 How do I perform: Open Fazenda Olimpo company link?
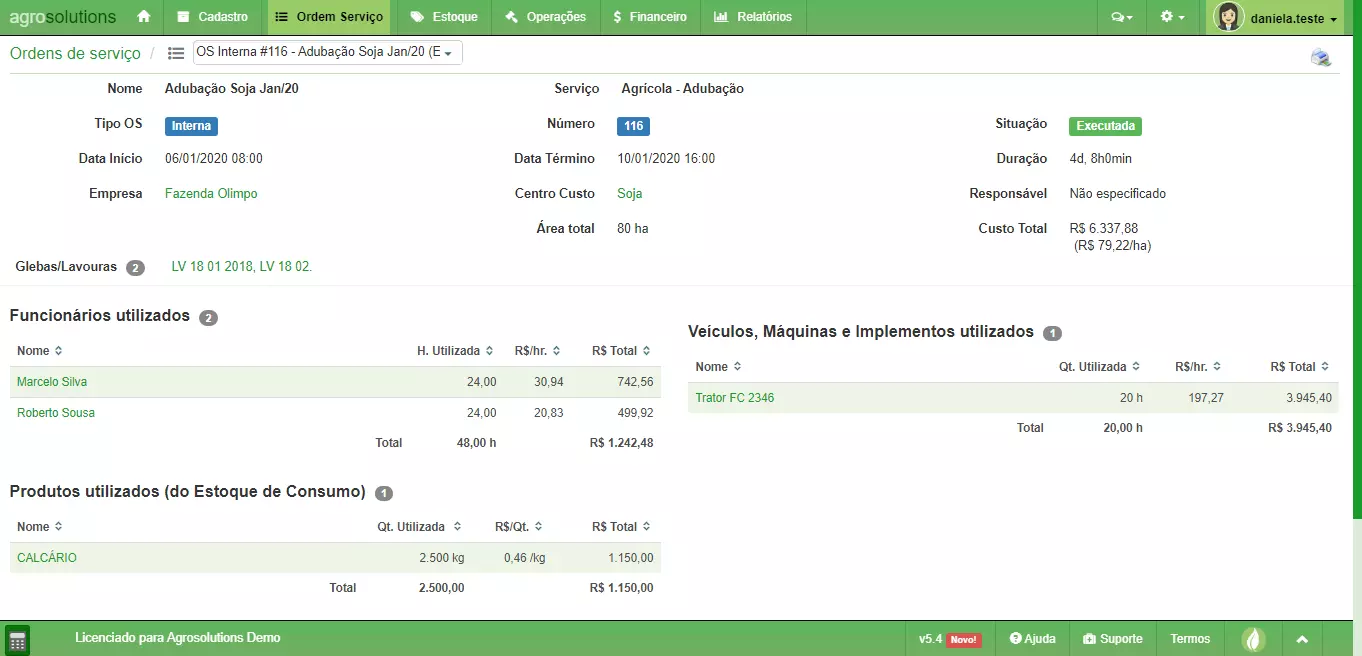coord(211,194)
